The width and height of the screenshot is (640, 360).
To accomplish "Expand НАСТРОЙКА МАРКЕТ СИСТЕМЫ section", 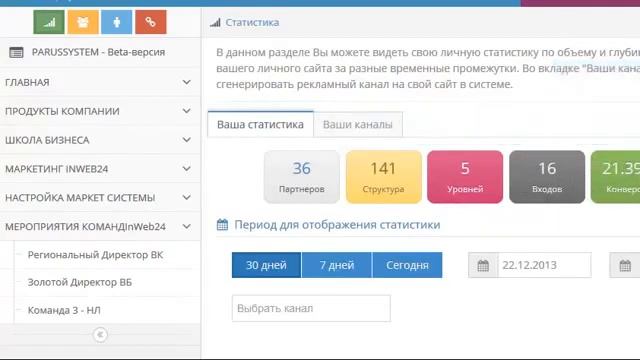I will click(x=100, y=198).
